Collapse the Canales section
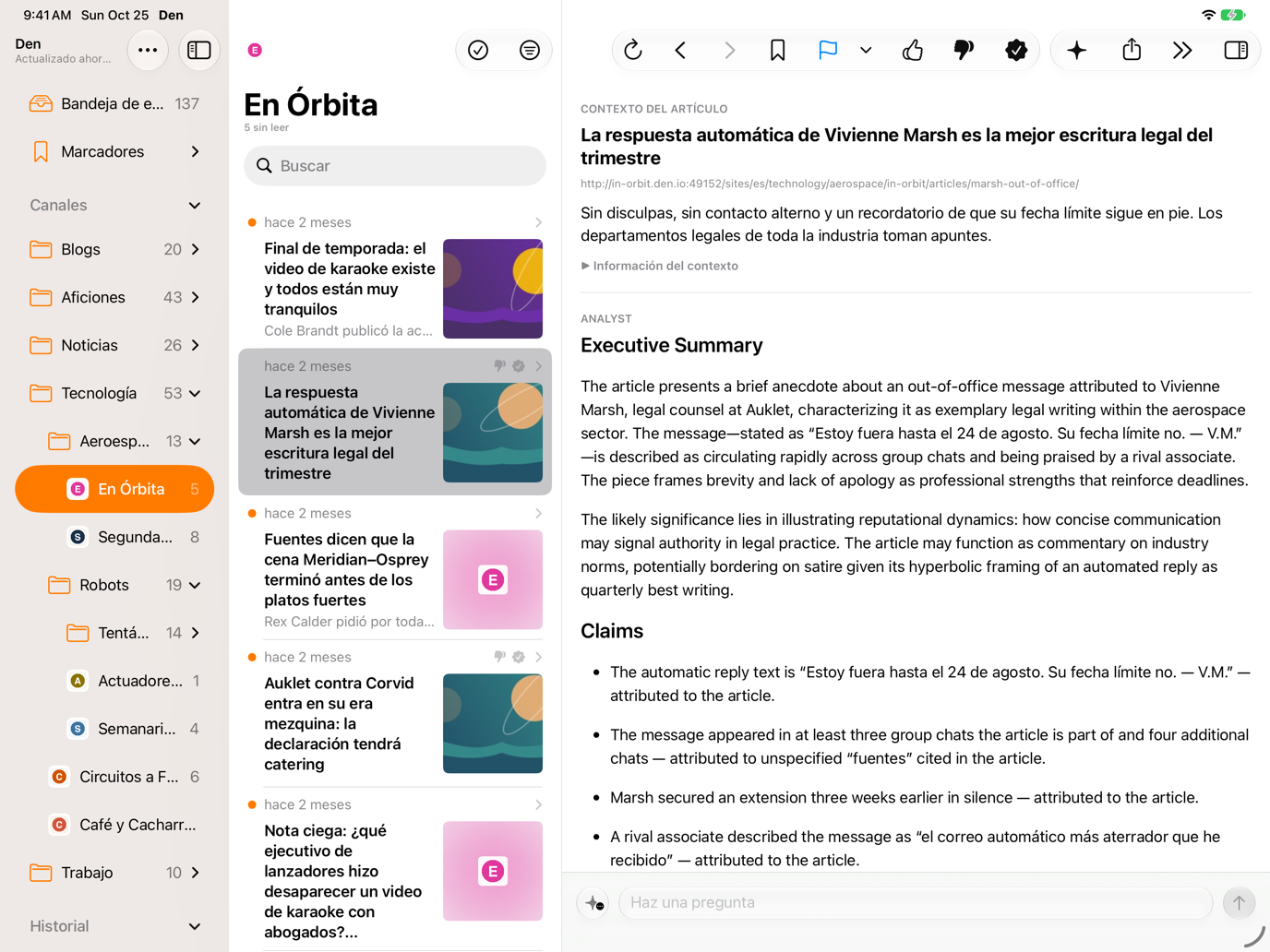Screen dimensions: 1270x952 (x=195, y=205)
